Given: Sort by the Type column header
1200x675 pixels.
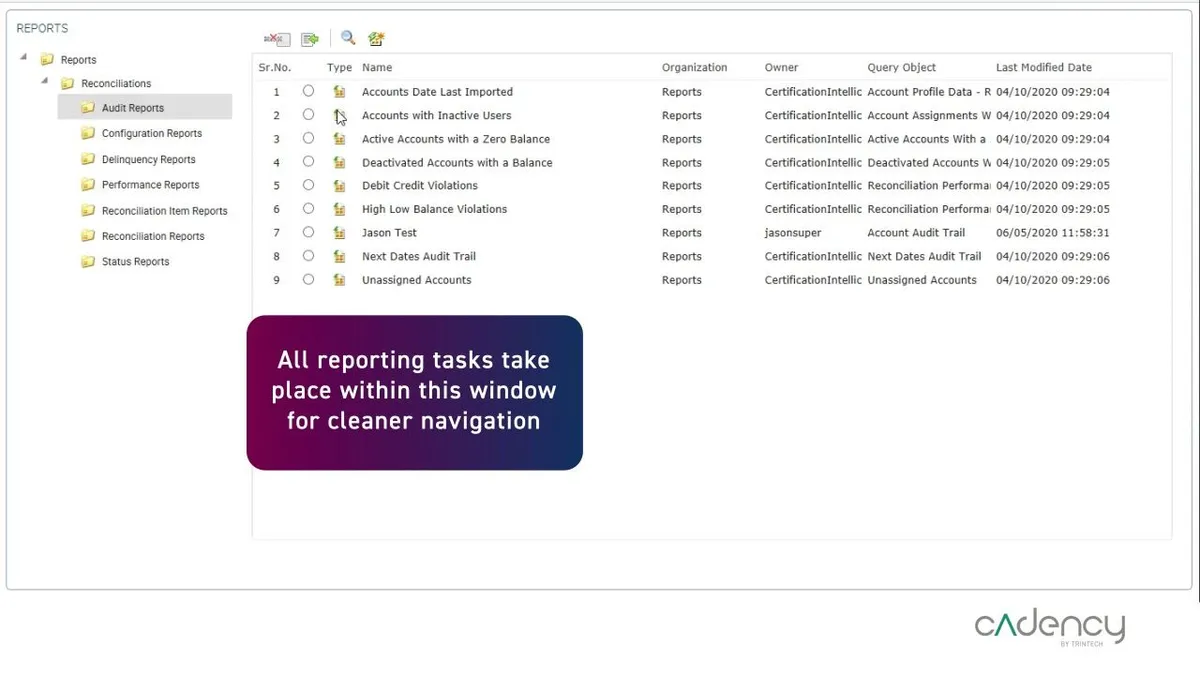Looking at the screenshot, I should pyautogui.click(x=340, y=68).
